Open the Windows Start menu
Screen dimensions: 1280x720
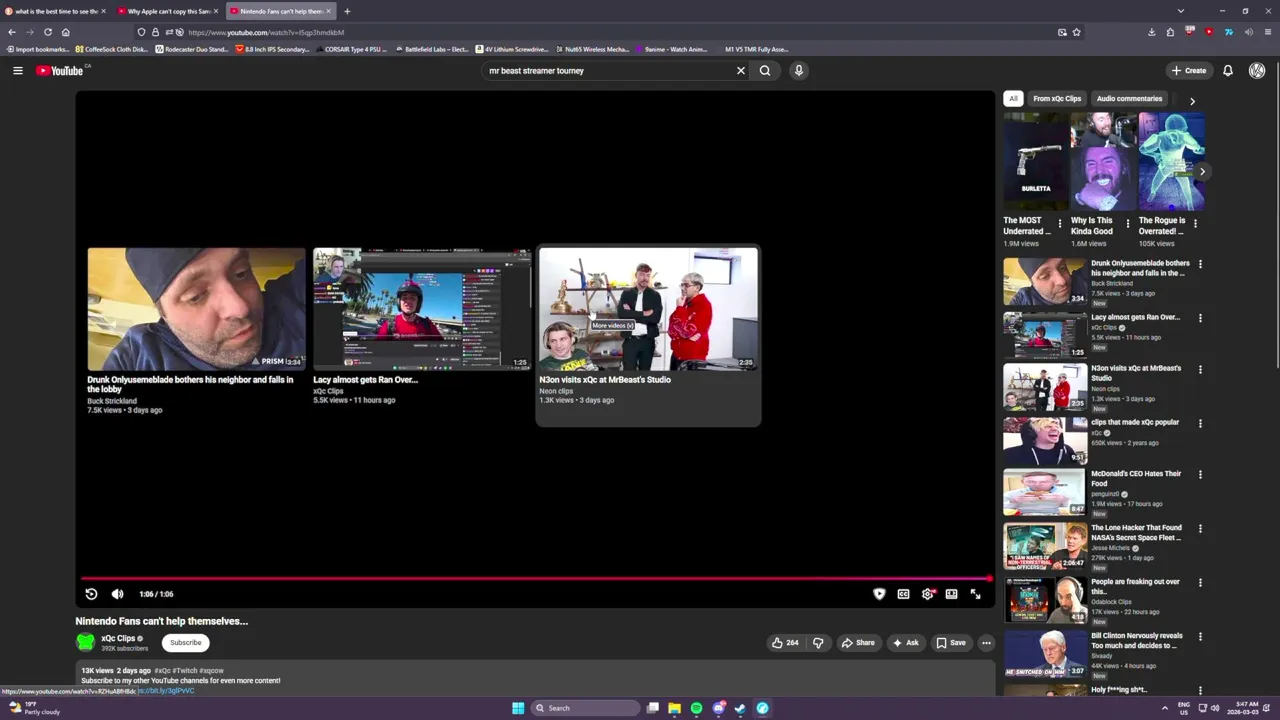pyautogui.click(x=518, y=708)
